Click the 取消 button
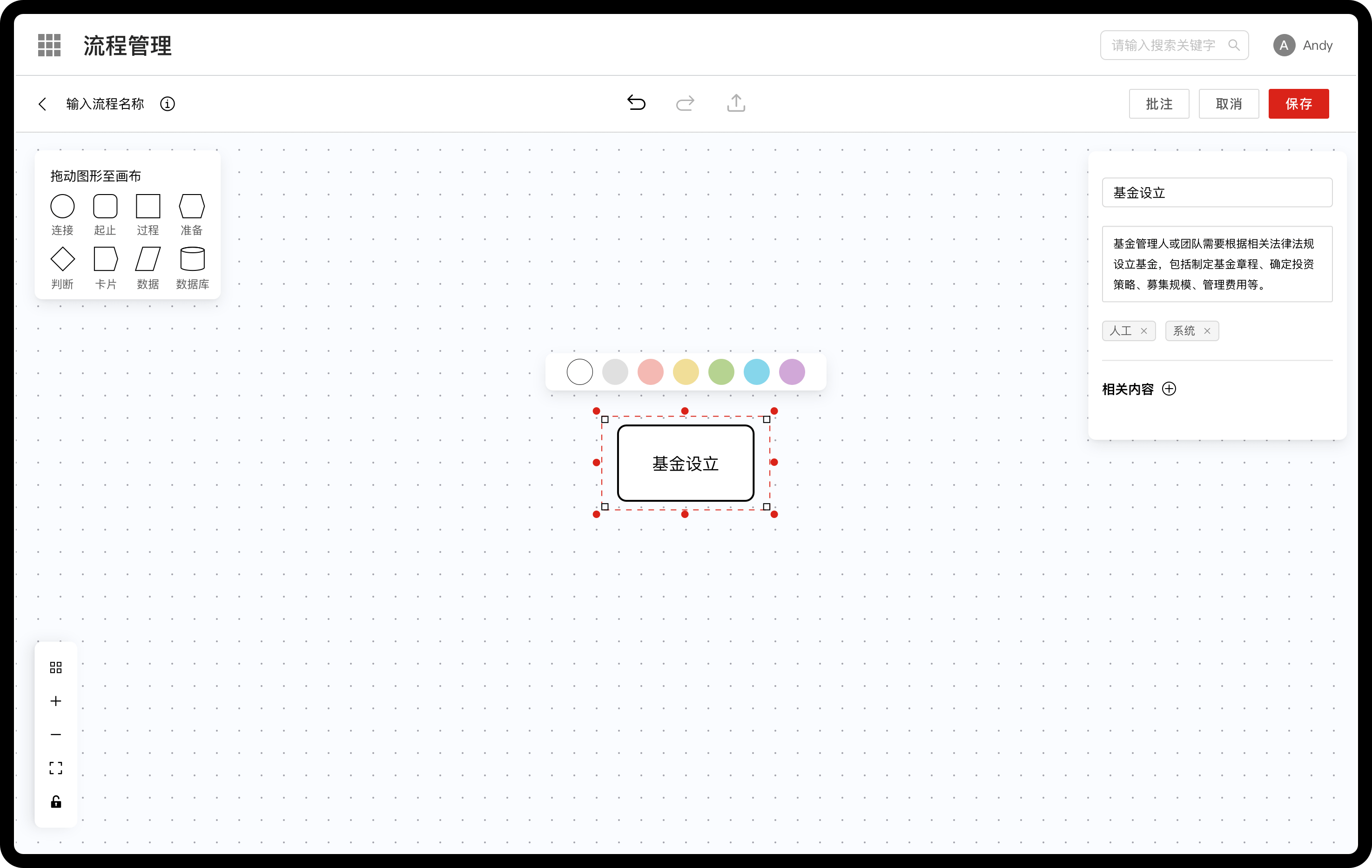 [1229, 104]
